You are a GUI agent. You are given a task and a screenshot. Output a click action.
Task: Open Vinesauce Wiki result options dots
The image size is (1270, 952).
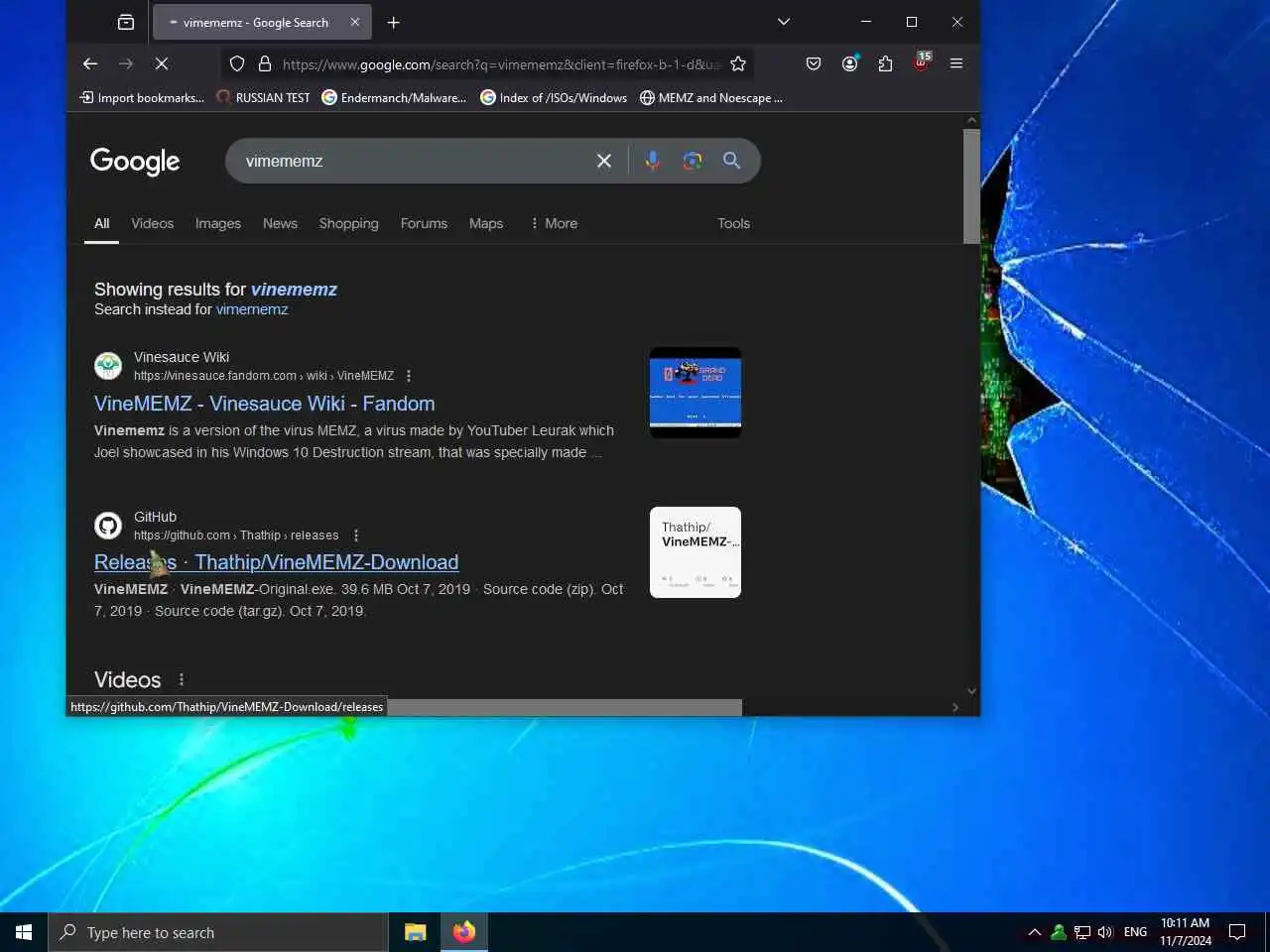tap(409, 376)
